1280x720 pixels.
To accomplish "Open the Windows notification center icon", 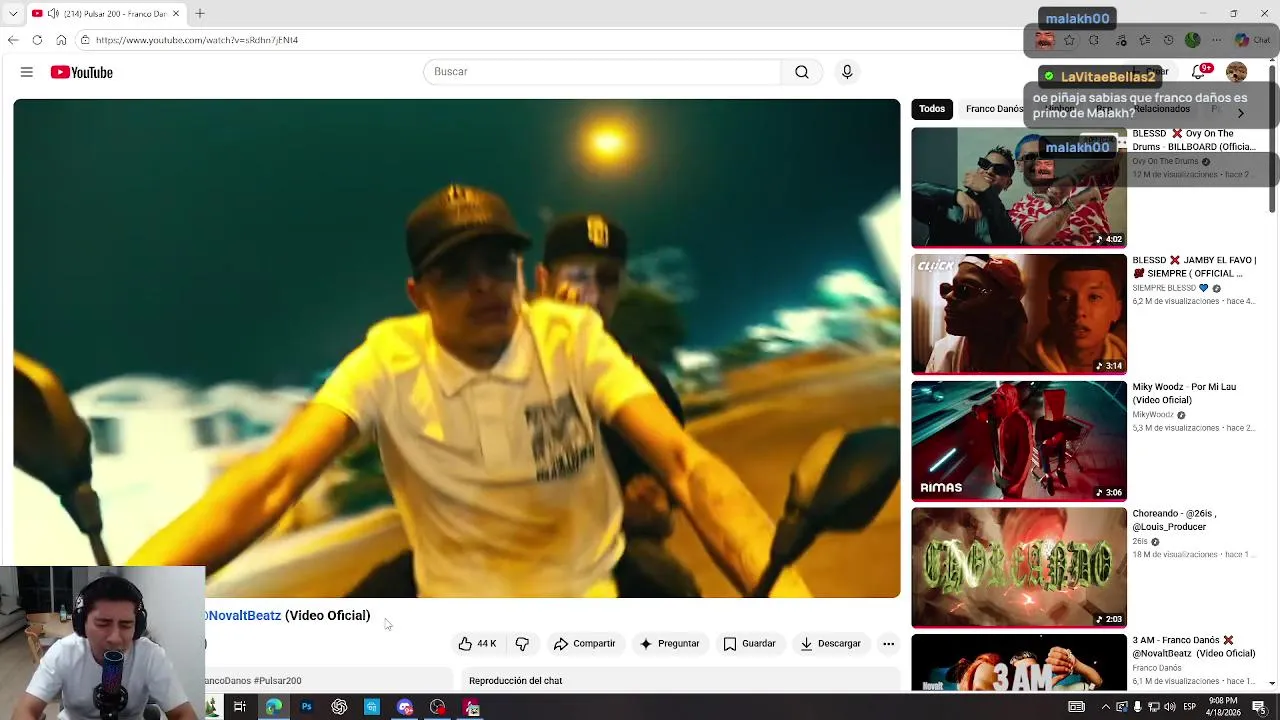I will tap(1259, 707).
